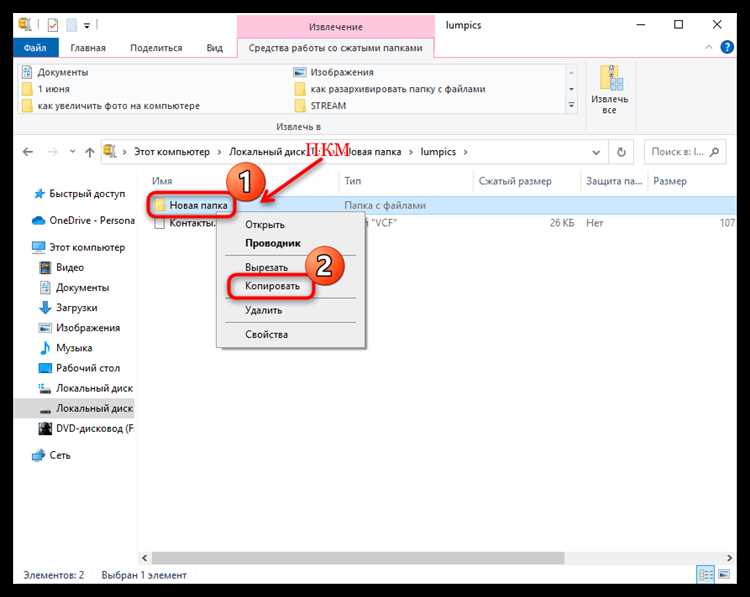This screenshot has width=750, height=597.
Task: Click lumpics in the address path
Action: coord(438,152)
